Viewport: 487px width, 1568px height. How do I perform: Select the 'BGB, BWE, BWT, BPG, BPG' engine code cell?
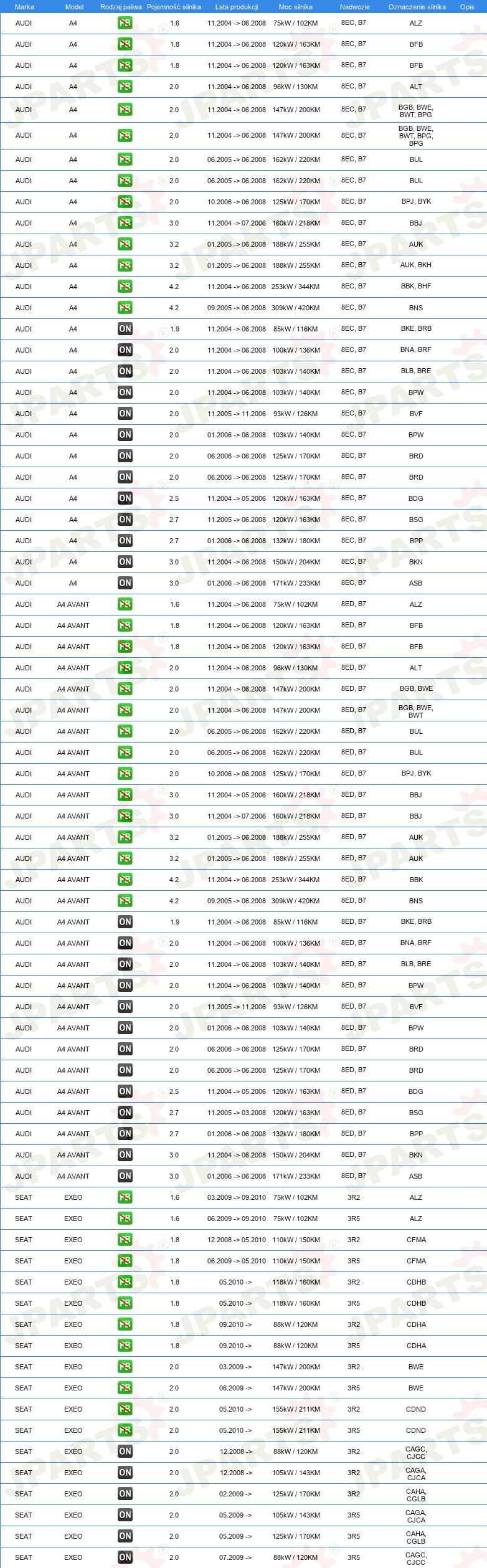pyautogui.click(x=416, y=135)
